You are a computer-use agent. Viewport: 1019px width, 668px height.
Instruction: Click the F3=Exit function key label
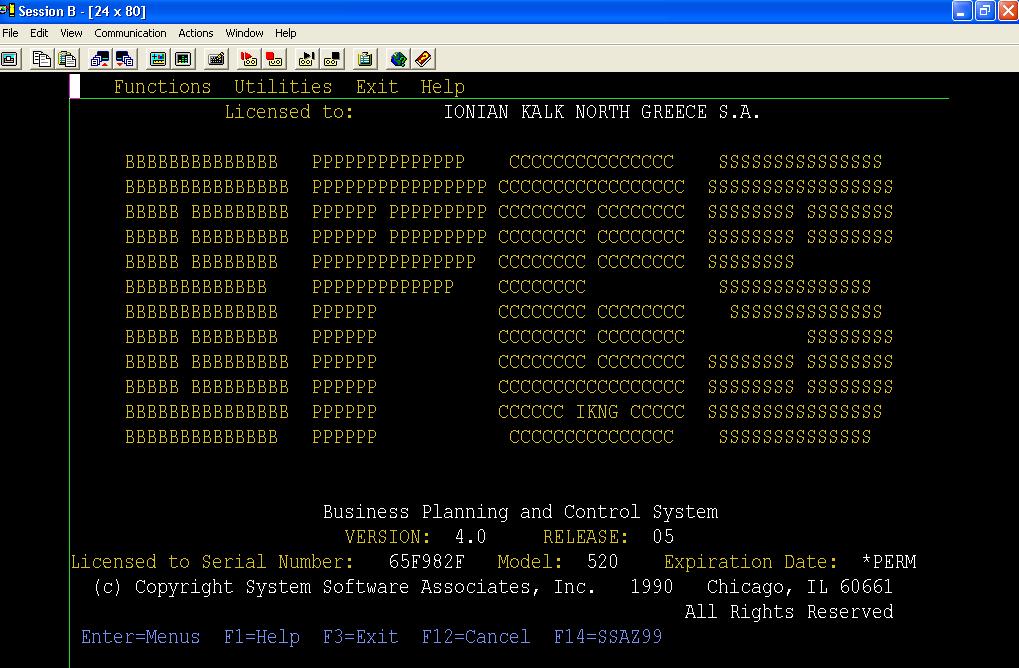click(361, 637)
